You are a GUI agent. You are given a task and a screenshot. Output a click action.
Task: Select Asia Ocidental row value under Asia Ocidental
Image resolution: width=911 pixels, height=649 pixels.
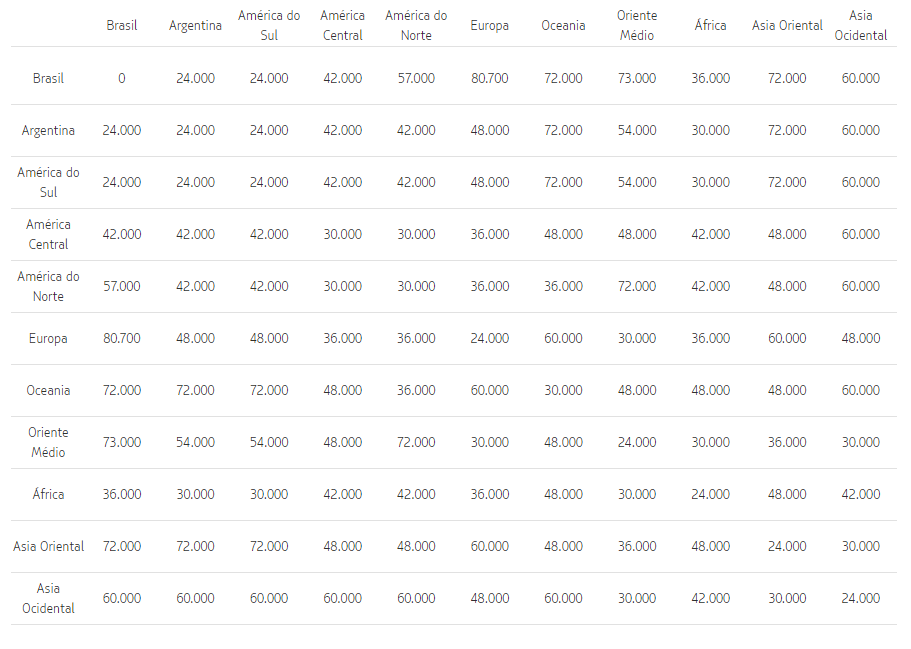(x=860, y=598)
